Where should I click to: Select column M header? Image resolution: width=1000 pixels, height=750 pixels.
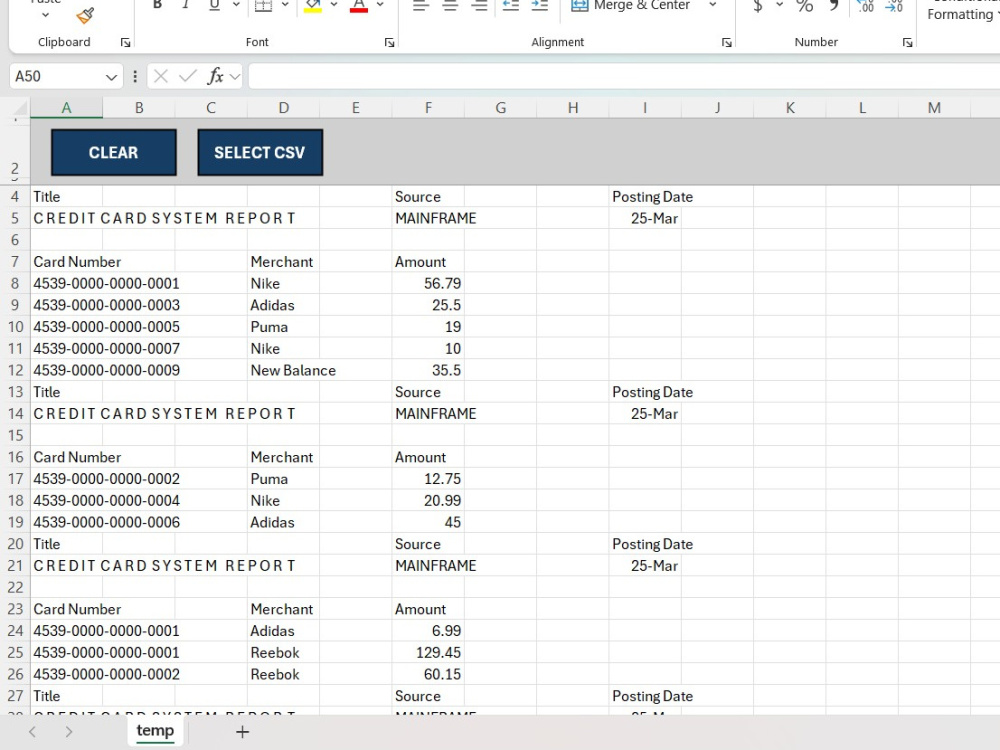click(934, 108)
